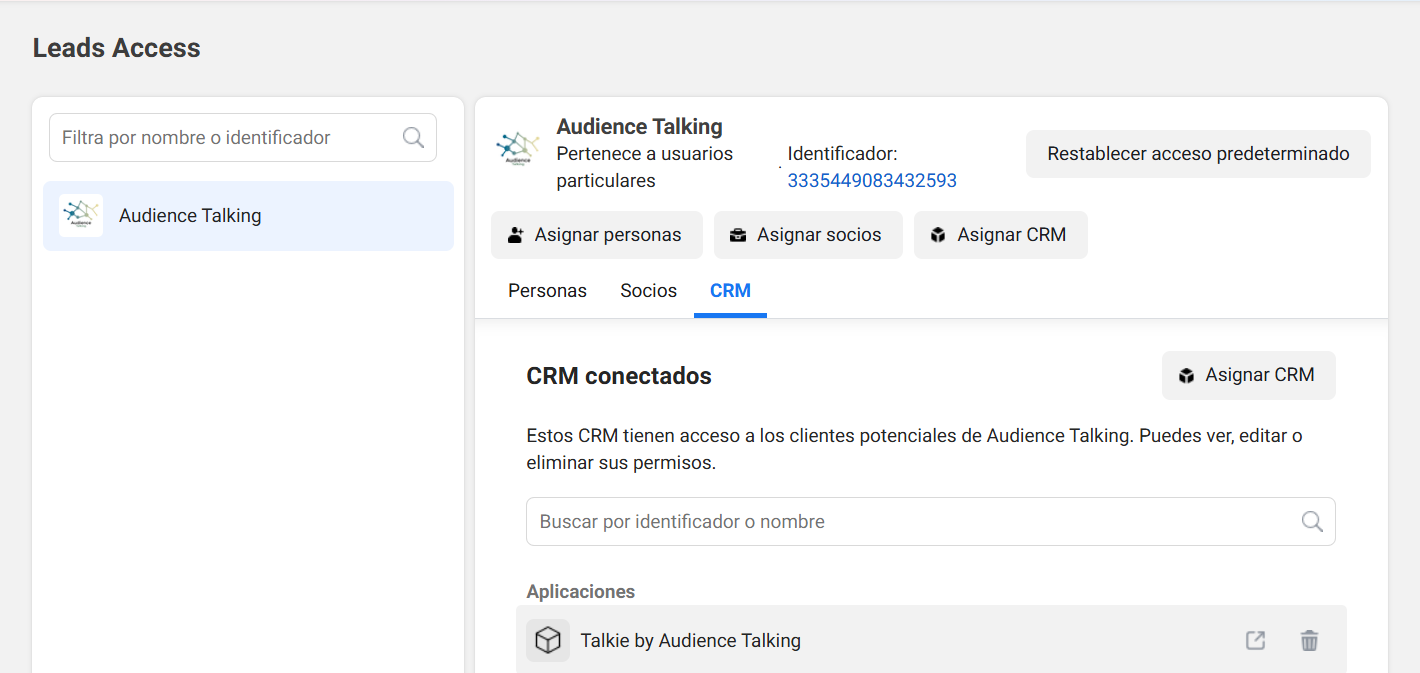Click the Audience Talking logo in the header panel
Screen dimensions: 1420x673
(518, 149)
